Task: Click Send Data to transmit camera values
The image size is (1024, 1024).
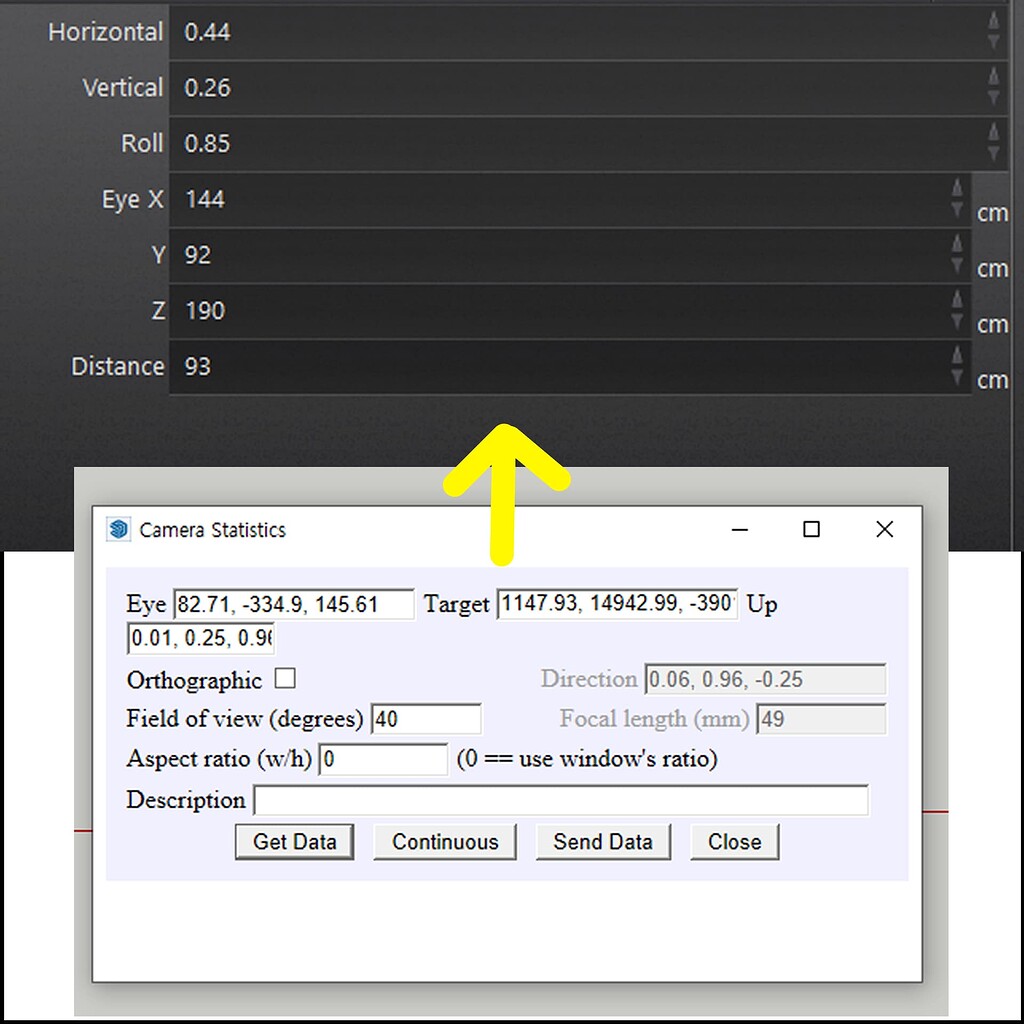Action: (x=603, y=841)
